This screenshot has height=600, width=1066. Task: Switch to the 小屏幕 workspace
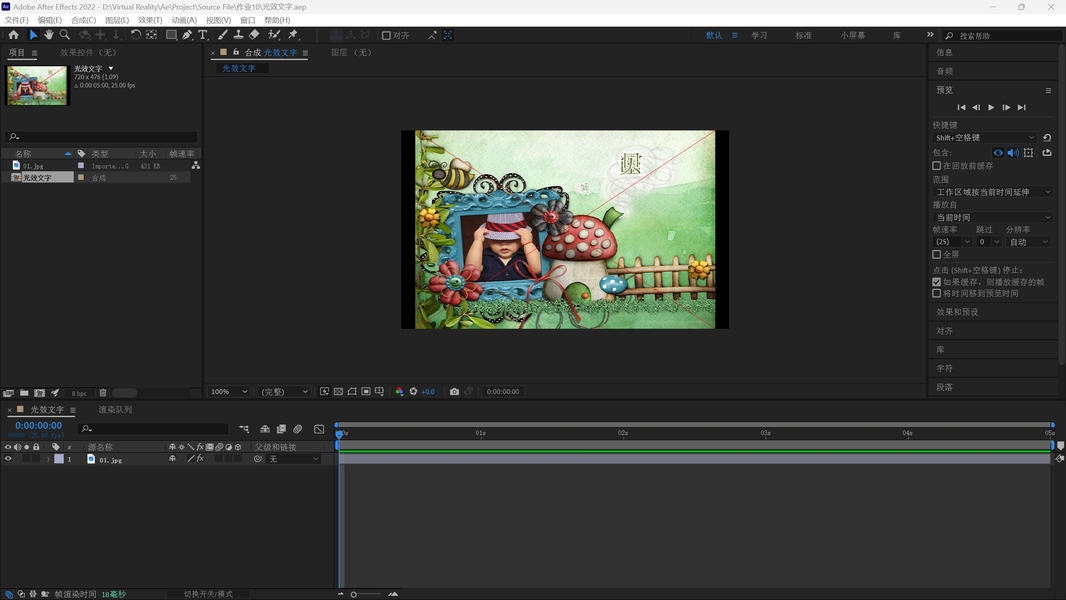[853, 35]
